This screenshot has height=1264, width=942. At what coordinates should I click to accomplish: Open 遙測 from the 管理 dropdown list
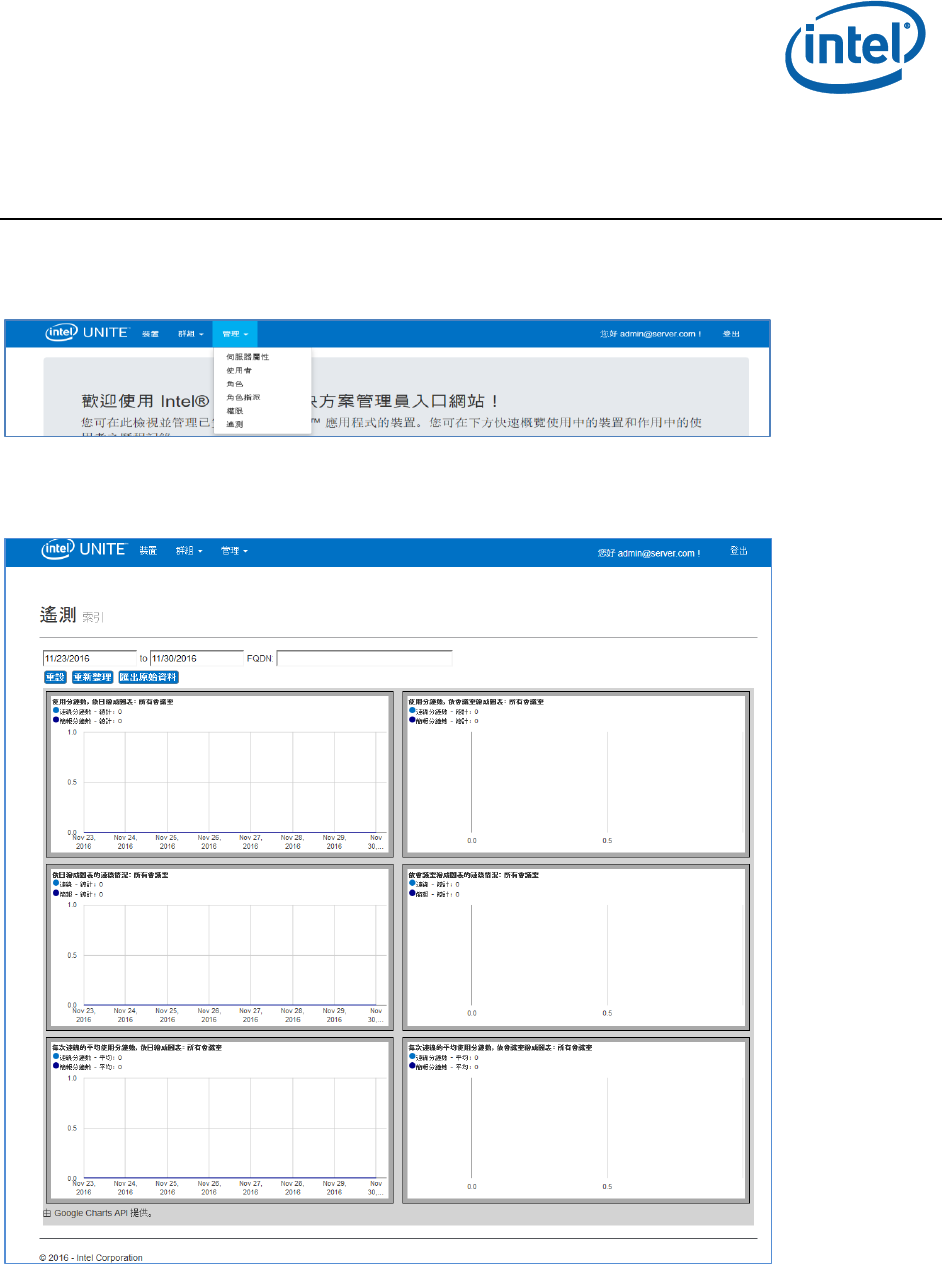[x=234, y=424]
